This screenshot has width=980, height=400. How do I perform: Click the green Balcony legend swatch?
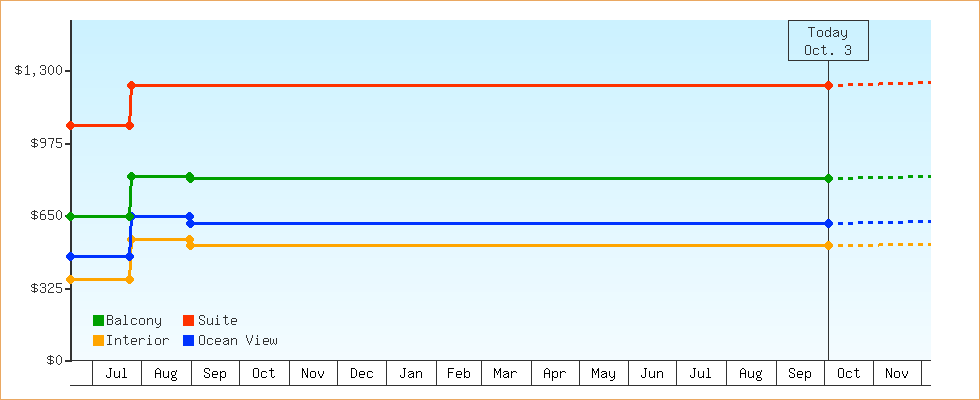coord(98,320)
